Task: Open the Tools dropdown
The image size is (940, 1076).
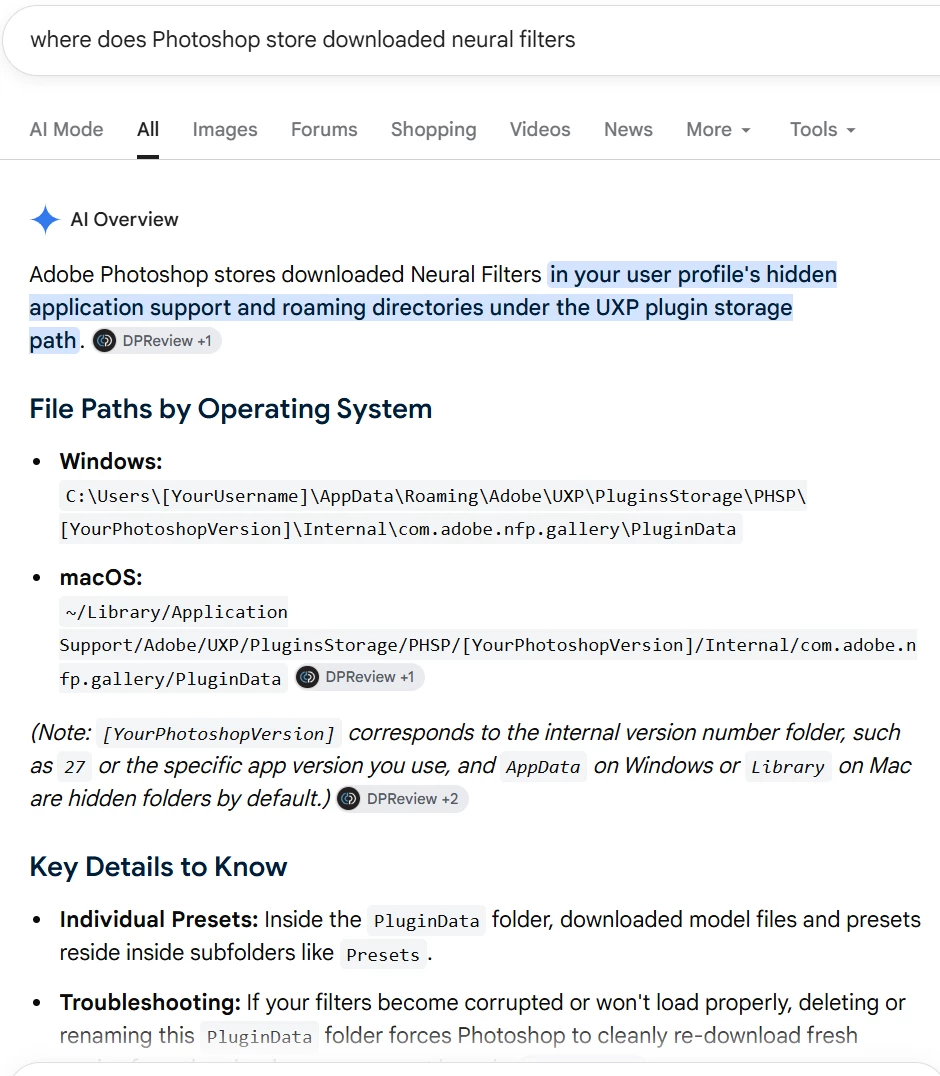Action: [823, 130]
